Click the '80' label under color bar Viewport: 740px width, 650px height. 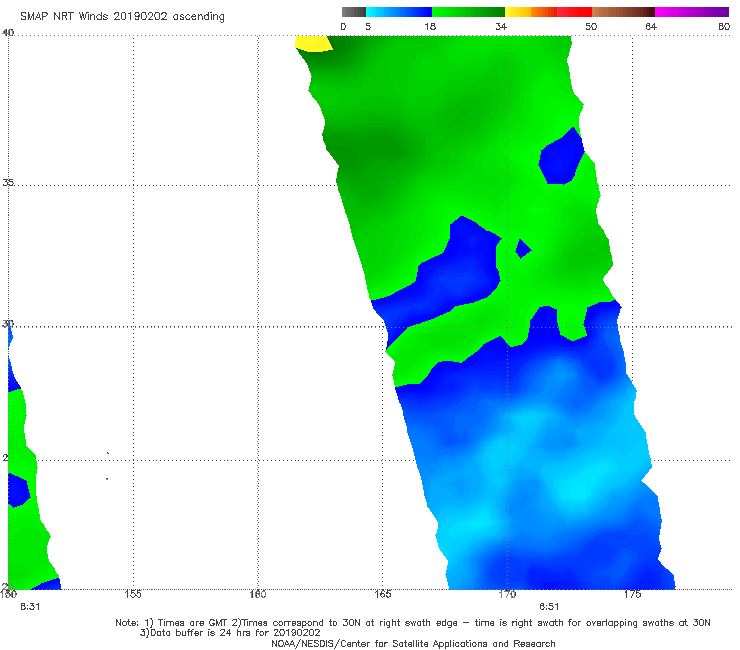tap(724, 27)
